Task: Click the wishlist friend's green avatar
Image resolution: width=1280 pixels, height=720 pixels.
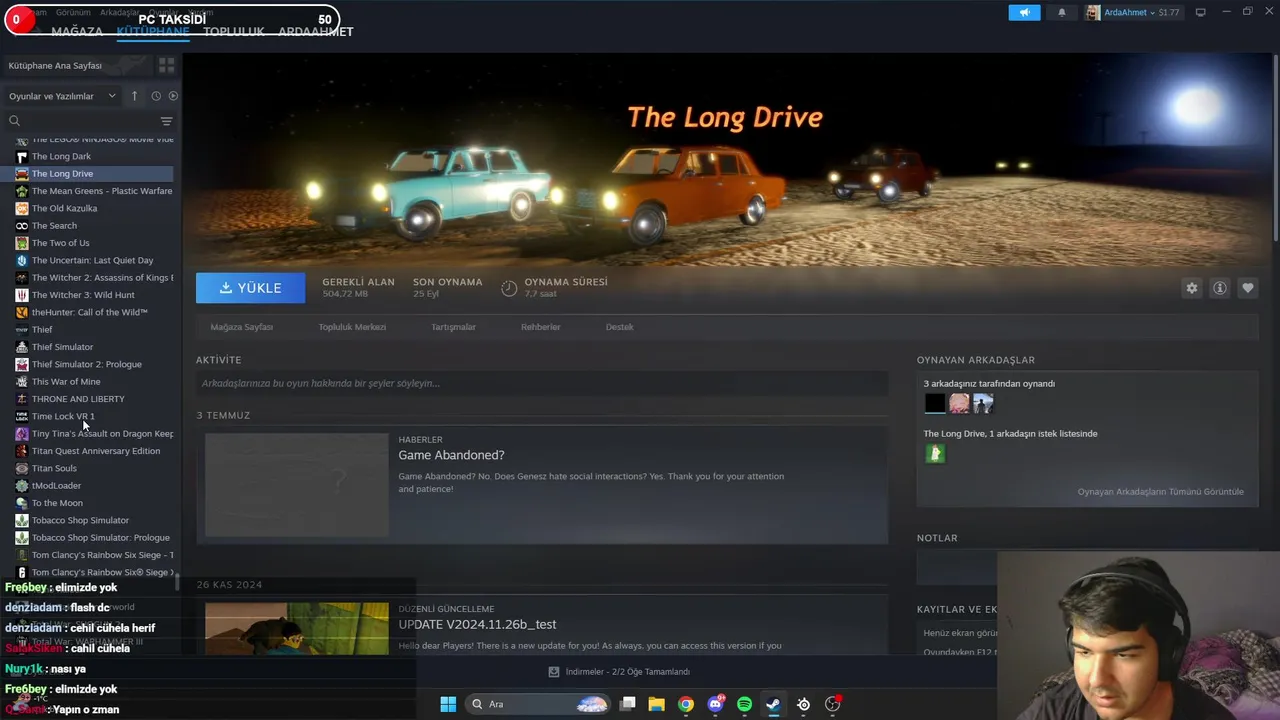Action: point(935,453)
